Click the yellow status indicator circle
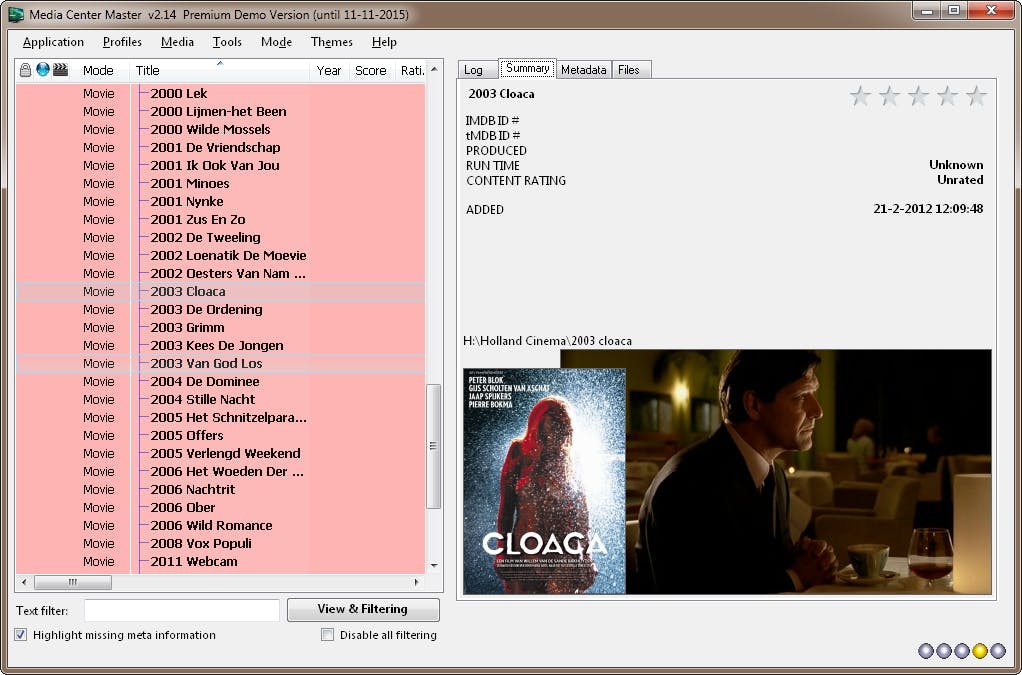Viewport: 1022px width, 675px height. click(x=980, y=650)
